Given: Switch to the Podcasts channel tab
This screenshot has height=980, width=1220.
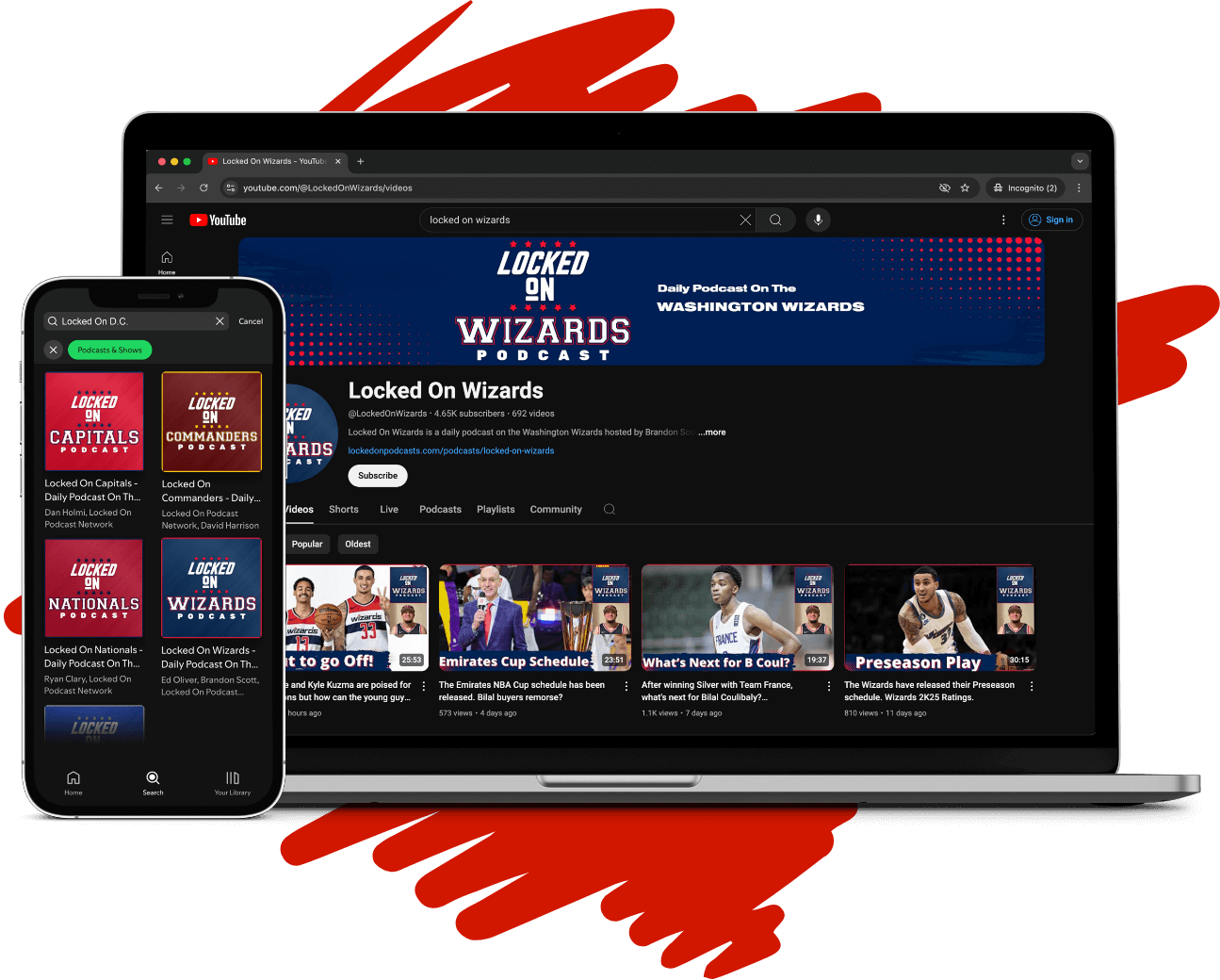Looking at the screenshot, I should pos(440,509).
